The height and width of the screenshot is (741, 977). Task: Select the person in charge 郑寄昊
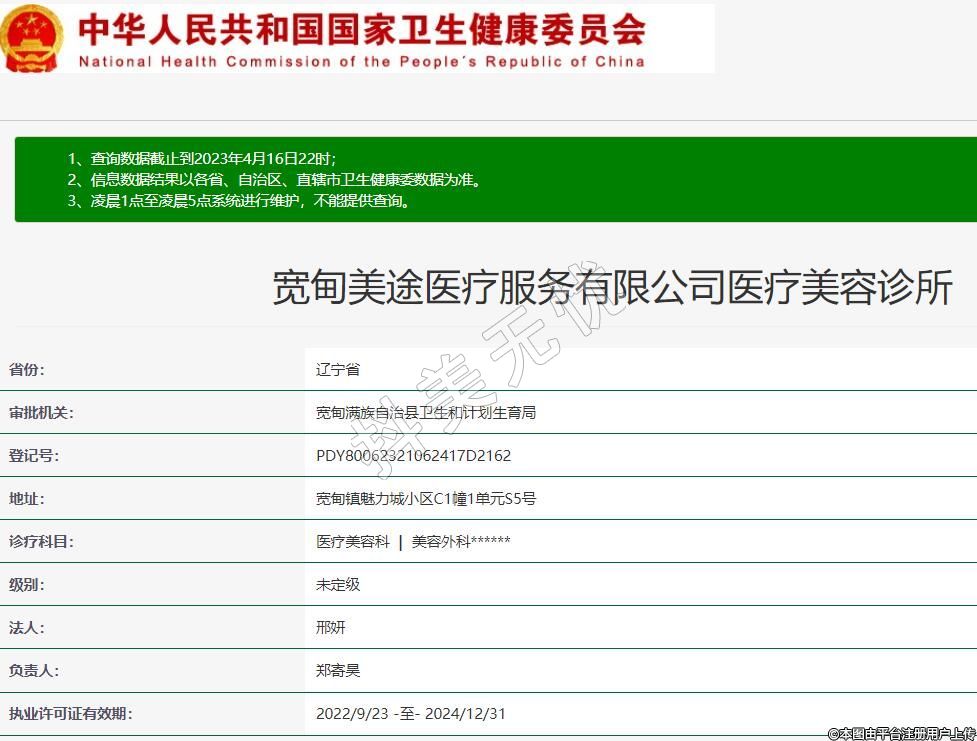tap(337, 671)
